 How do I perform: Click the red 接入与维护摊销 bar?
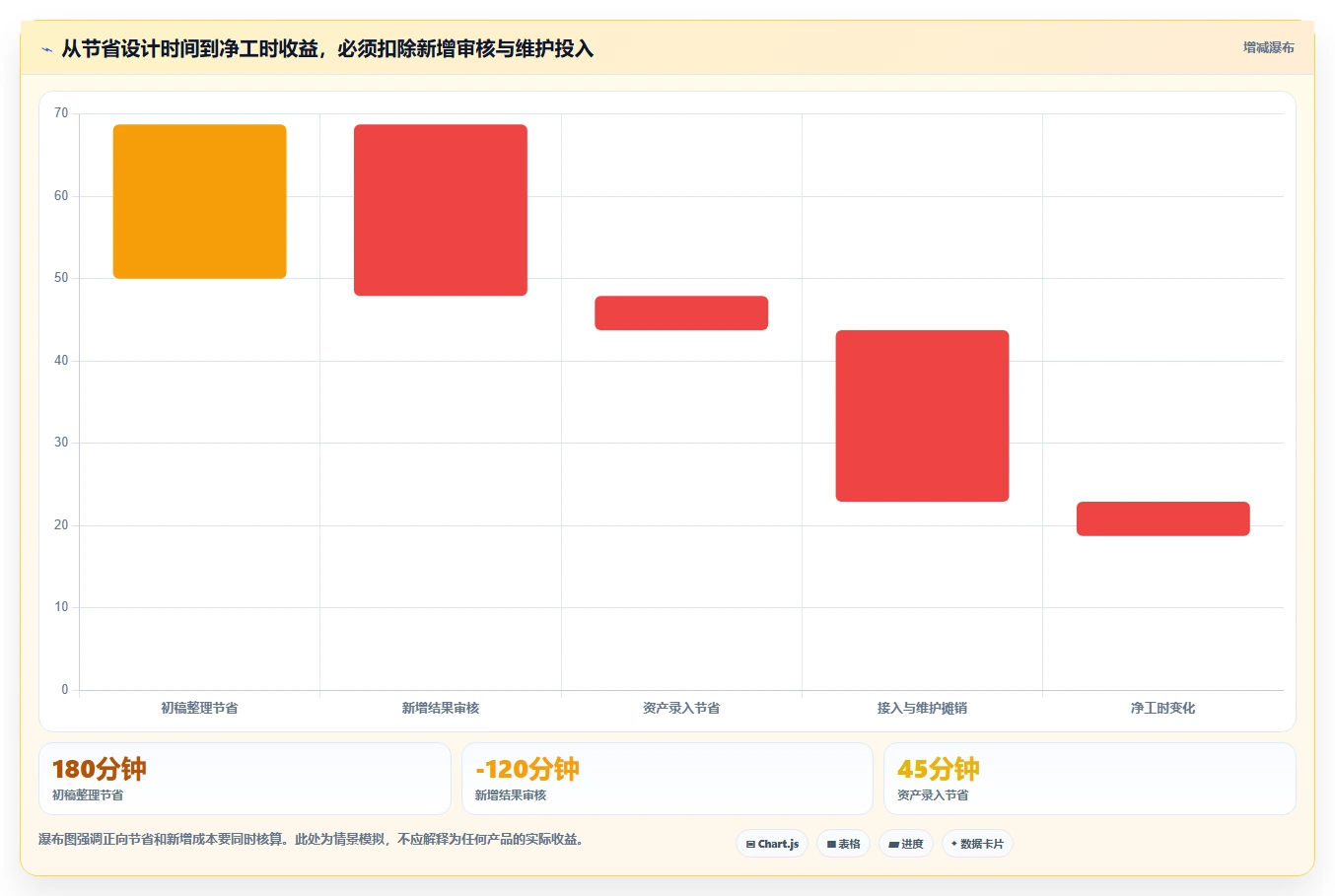pos(922,416)
